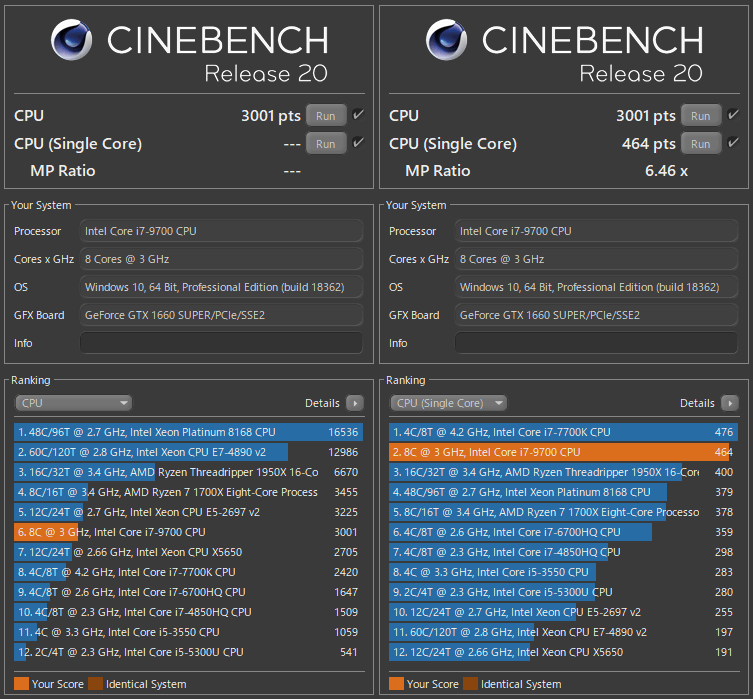Select i7-4850HQ row scoring 1509
Screen dimensions: 753x699
coord(188,612)
